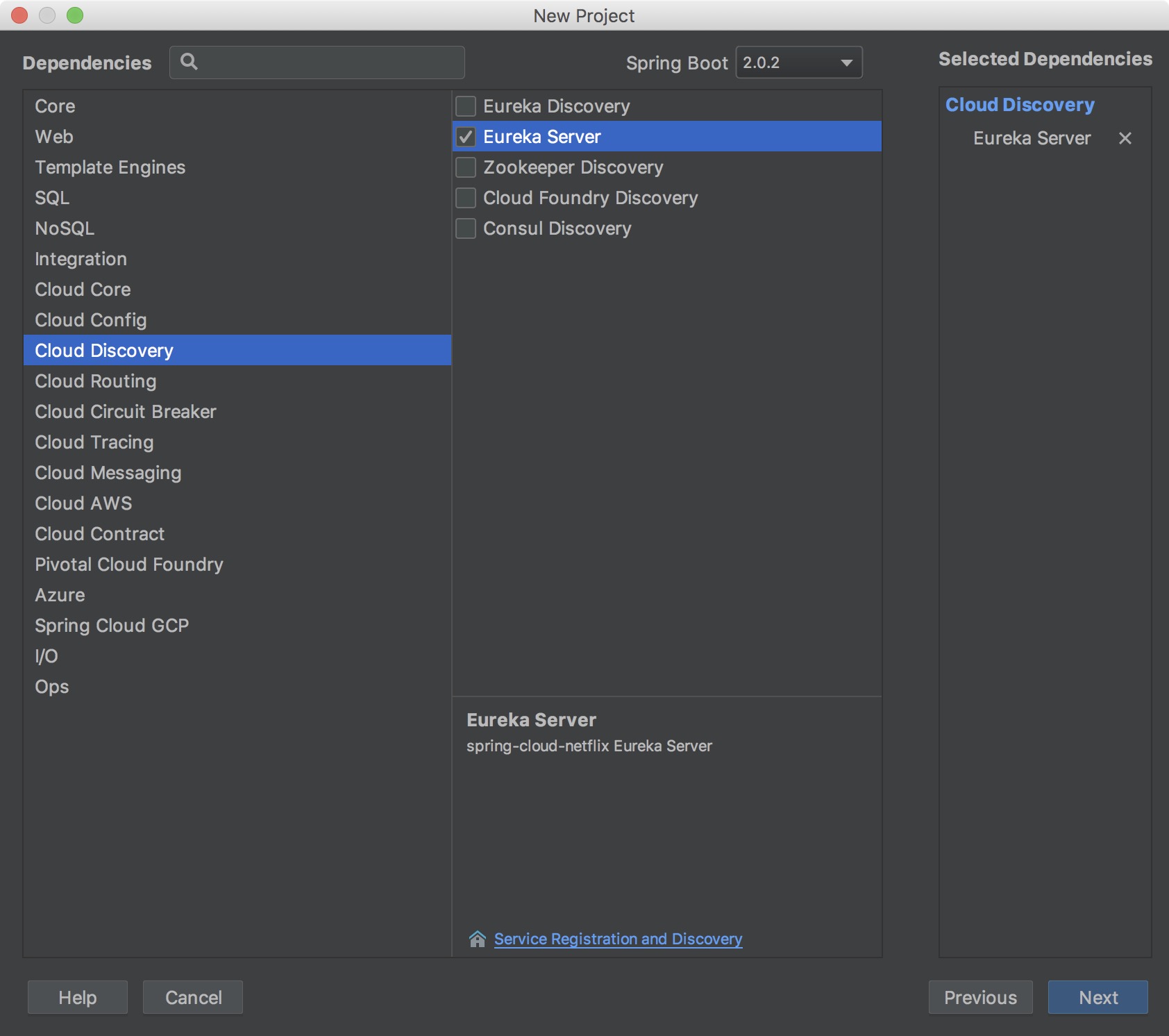The height and width of the screenshot is (1036, 1169).
Task: Select the Cloud Foundry Discovery label text
Action: pyautogui.click(x=591, y=198)
